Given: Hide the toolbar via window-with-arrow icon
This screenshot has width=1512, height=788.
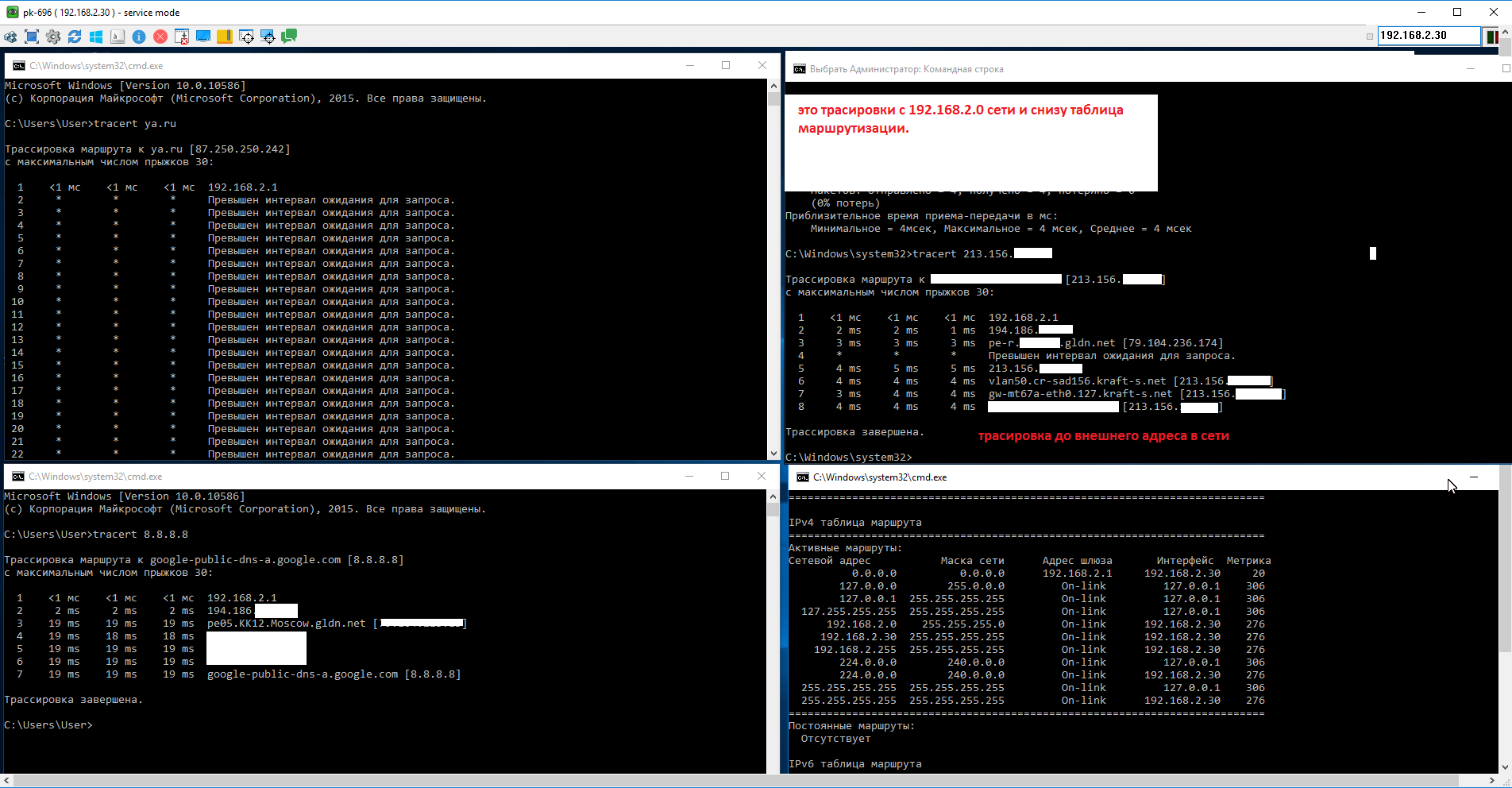Looking at the screenshot, I should coord(182,37).
